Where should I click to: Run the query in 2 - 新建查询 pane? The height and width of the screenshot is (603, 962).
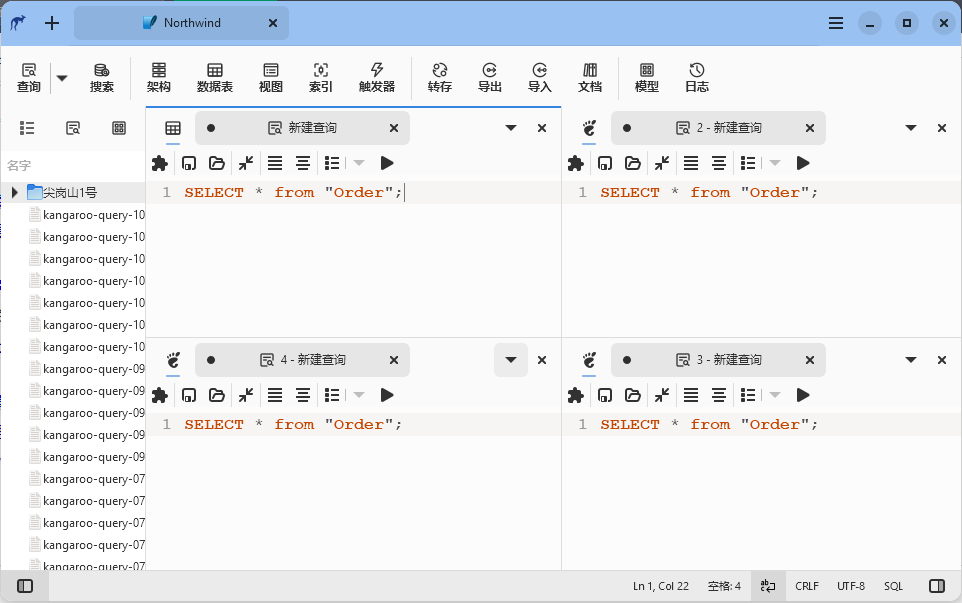click(803, 163)
